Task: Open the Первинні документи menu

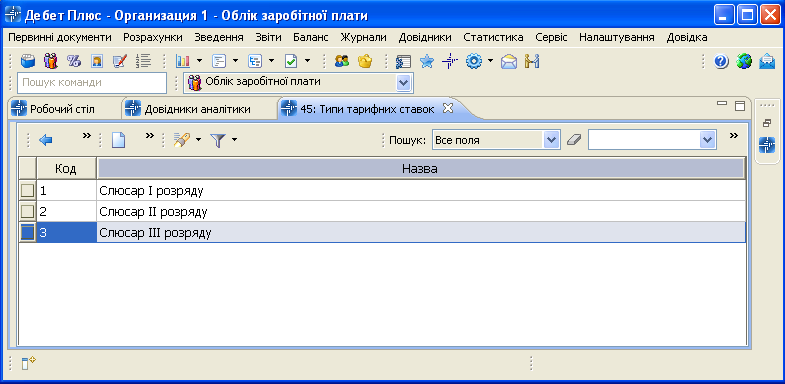Action: 60,37
